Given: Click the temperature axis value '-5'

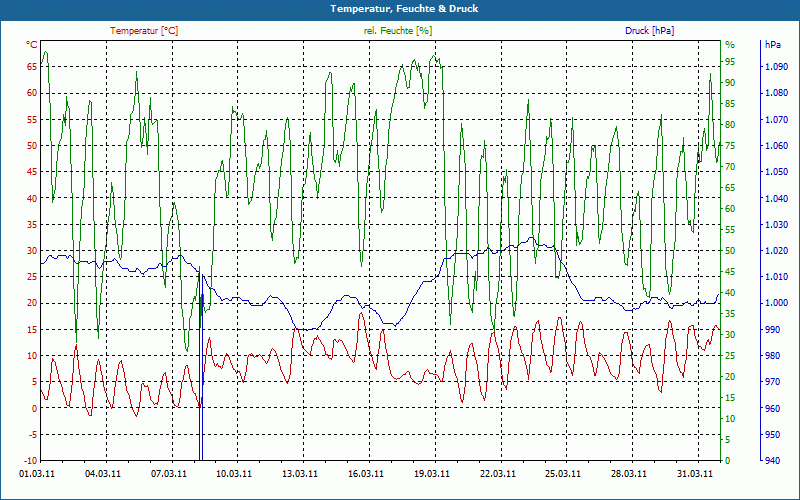Looking at the screenshot, I should [33, 435].
